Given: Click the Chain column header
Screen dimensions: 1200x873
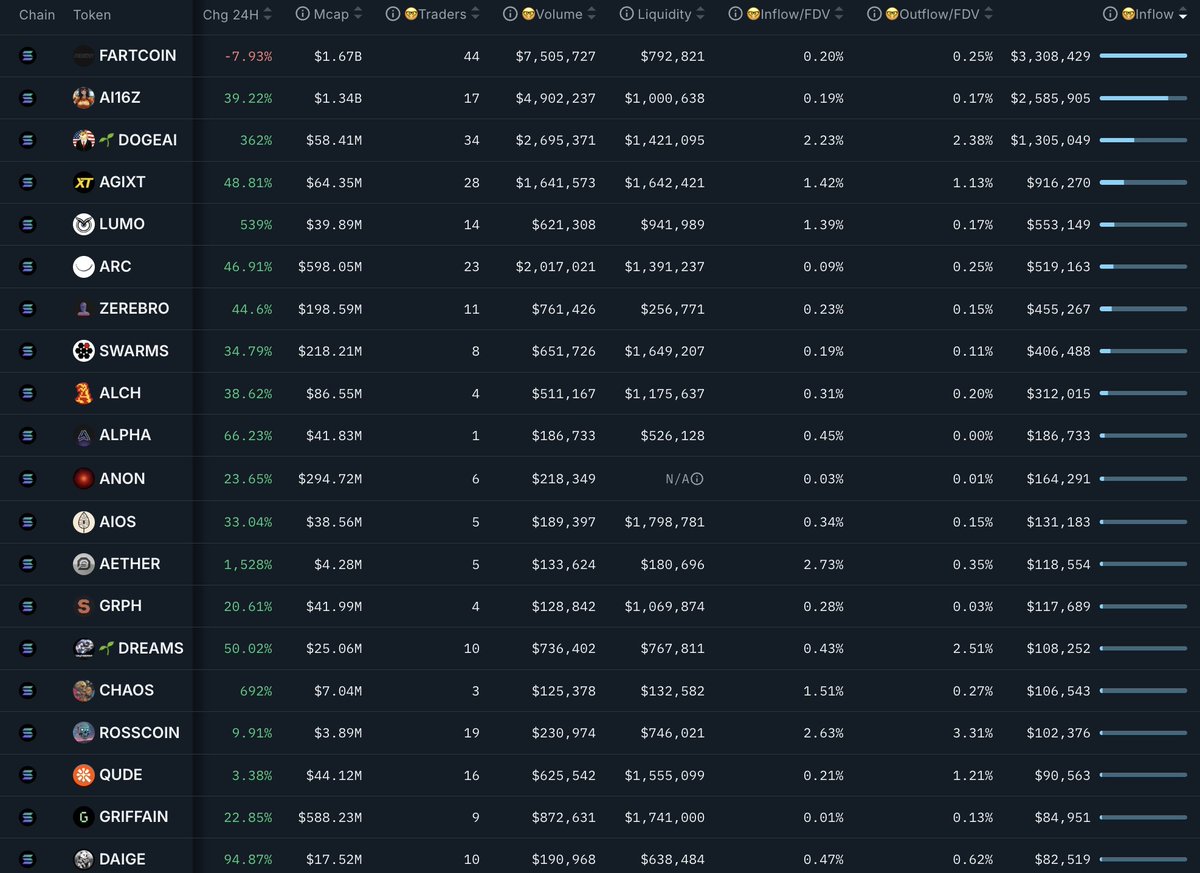Looking at the screenshot, I should coord(37,15).
